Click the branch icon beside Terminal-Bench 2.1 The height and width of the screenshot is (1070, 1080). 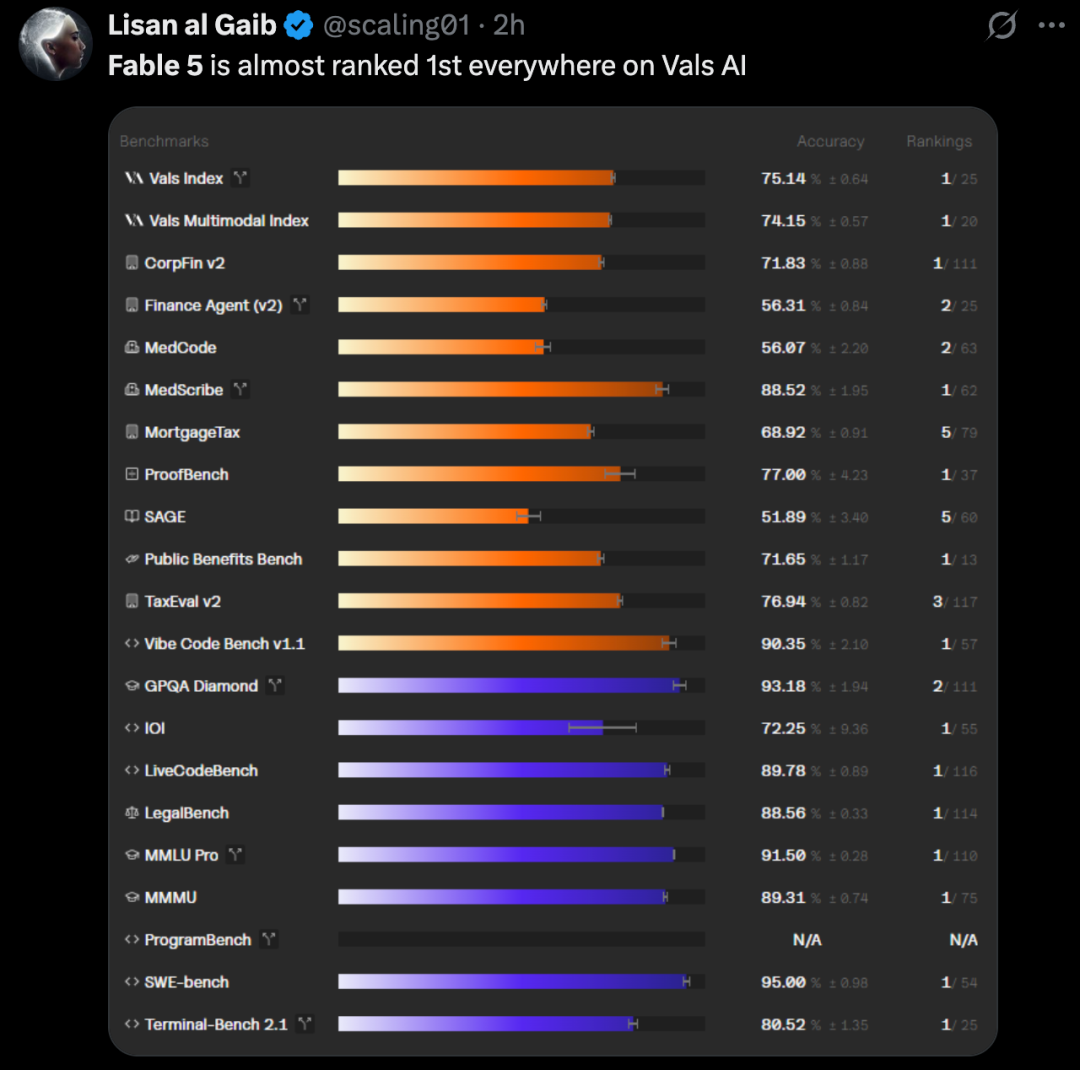pos(304,1024)
